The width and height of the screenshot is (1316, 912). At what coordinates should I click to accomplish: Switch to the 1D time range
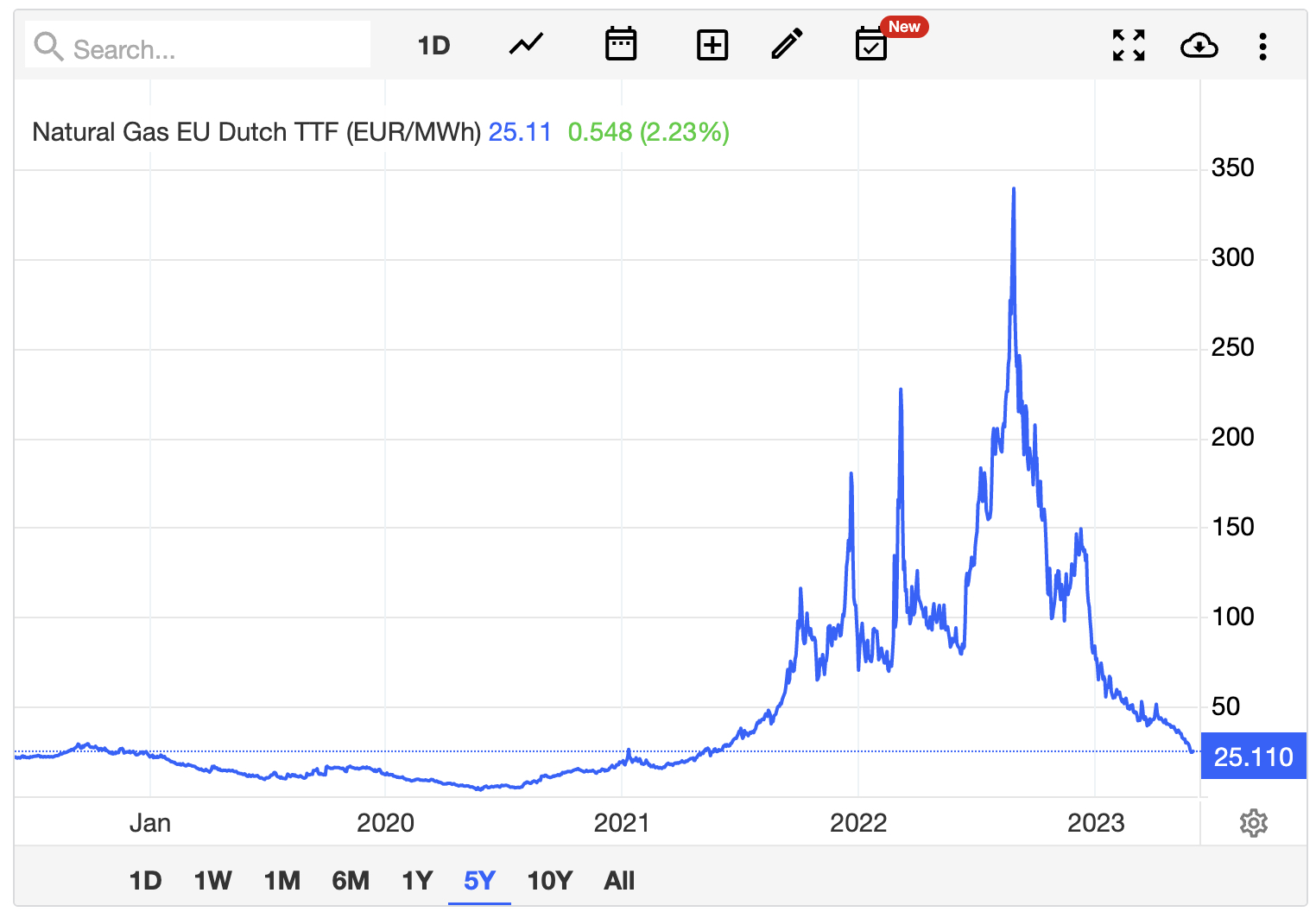point(145,881)
